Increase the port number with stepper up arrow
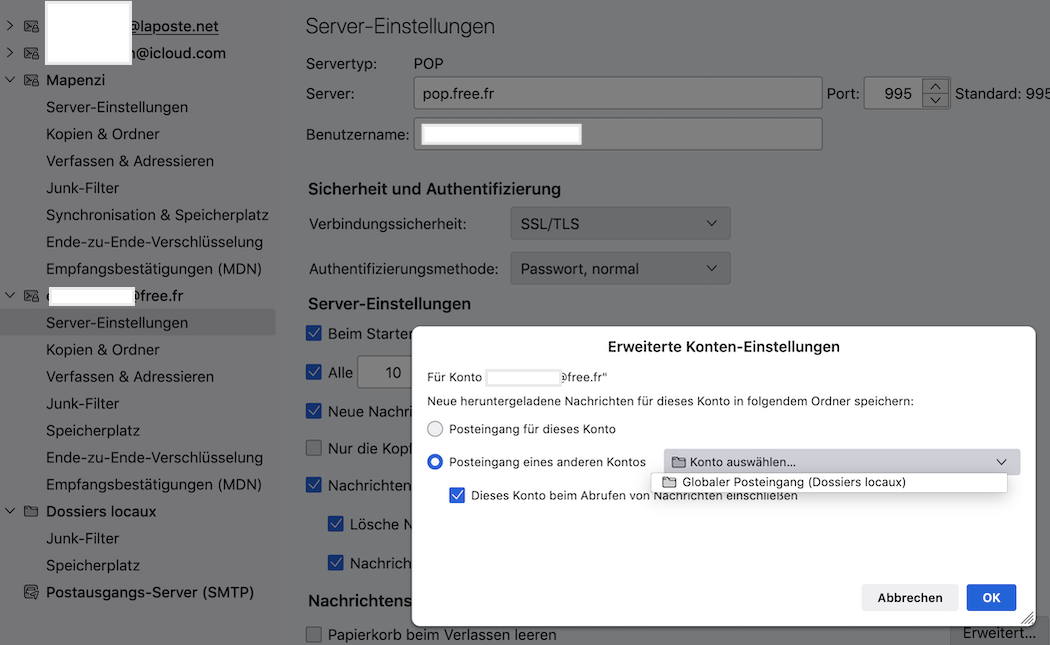Image resolution: width=1050 pixels, height=645 pixels. [x=935, y=86]
